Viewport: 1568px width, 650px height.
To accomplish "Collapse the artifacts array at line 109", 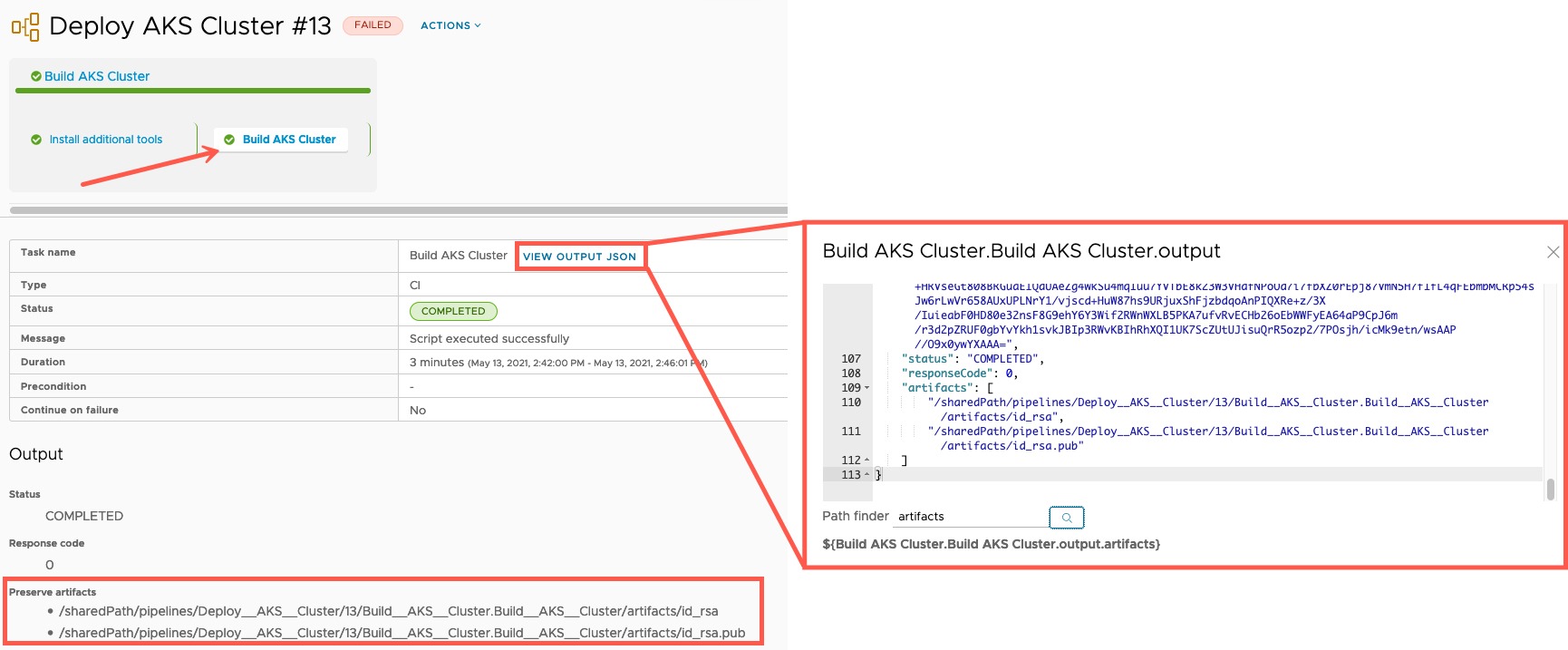I will (867, 388).
